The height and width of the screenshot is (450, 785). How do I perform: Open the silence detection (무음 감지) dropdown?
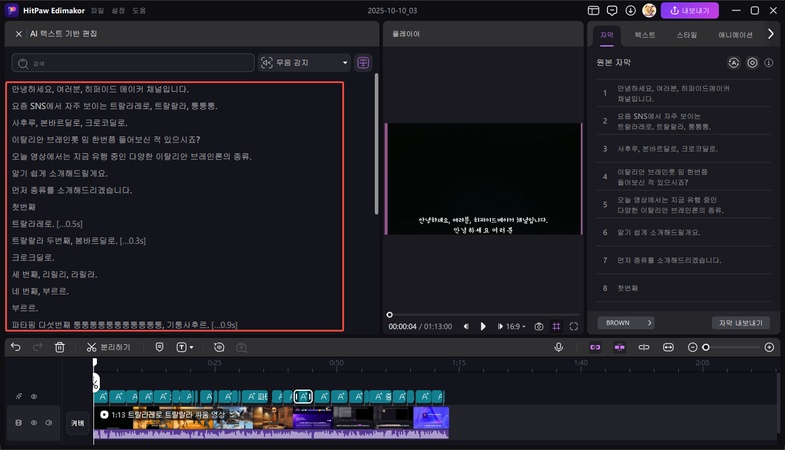[305, 62]
